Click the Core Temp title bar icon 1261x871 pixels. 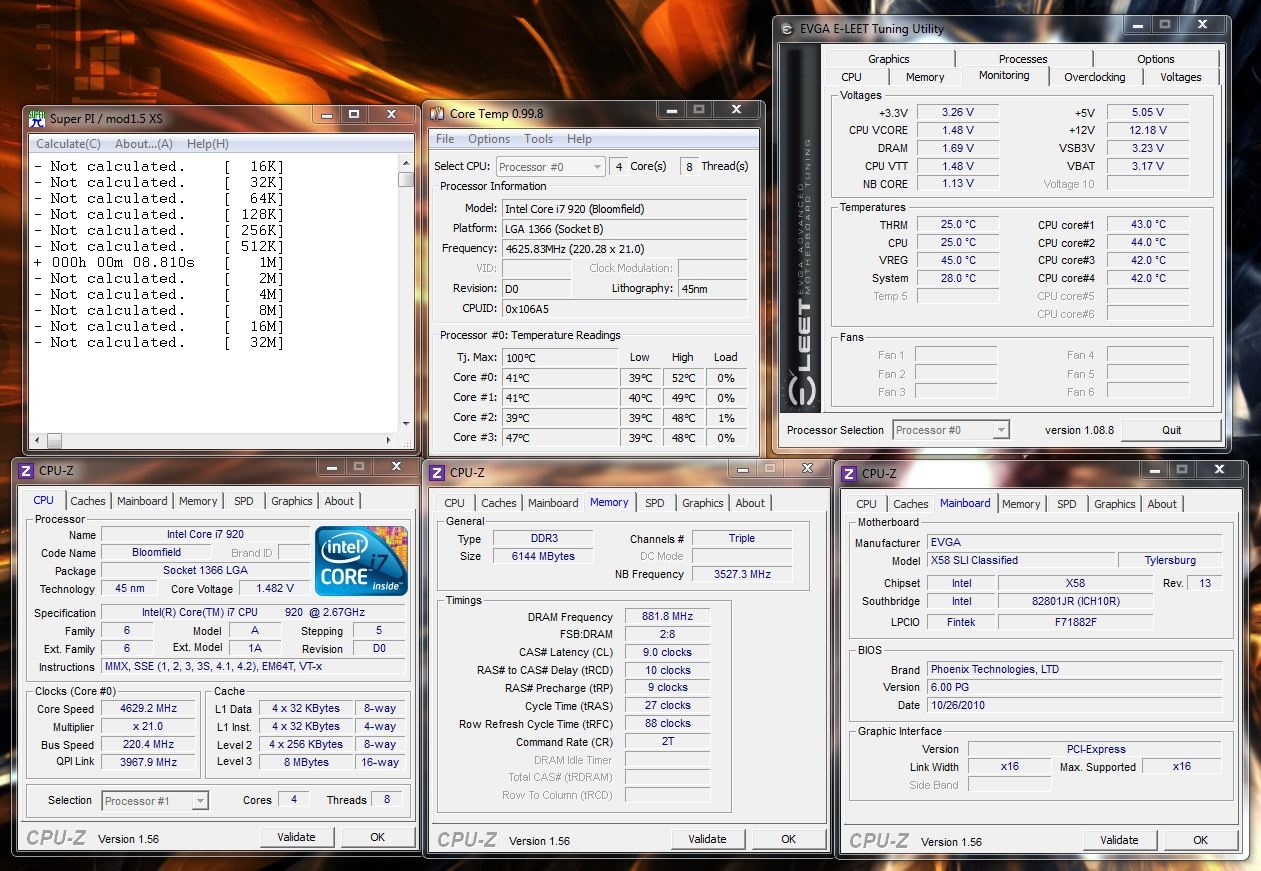(x=437, y=113)
